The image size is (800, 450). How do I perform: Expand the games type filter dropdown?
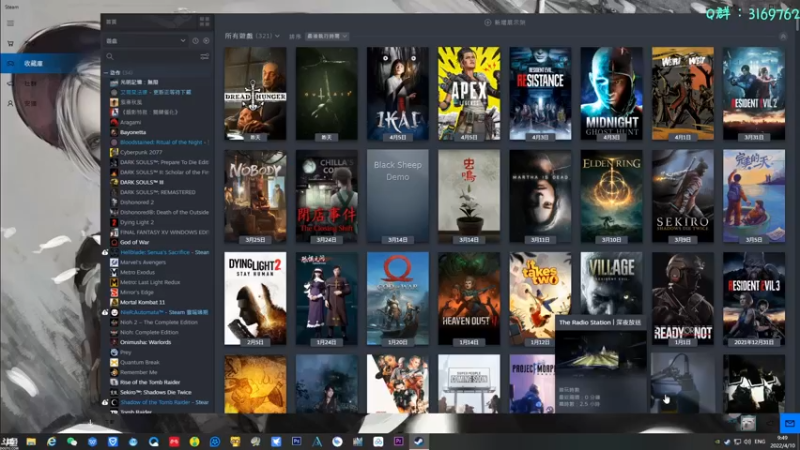146,40
